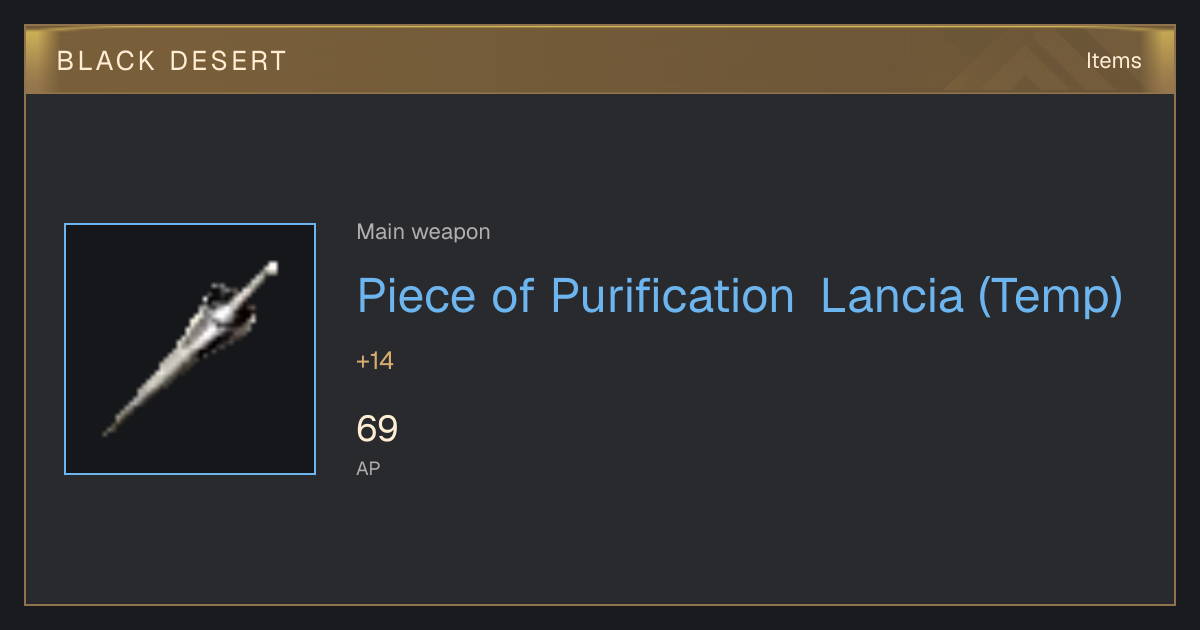Click the word Lancia in the title
Screen dimensions: 1200x630
(x=892, y=296)
